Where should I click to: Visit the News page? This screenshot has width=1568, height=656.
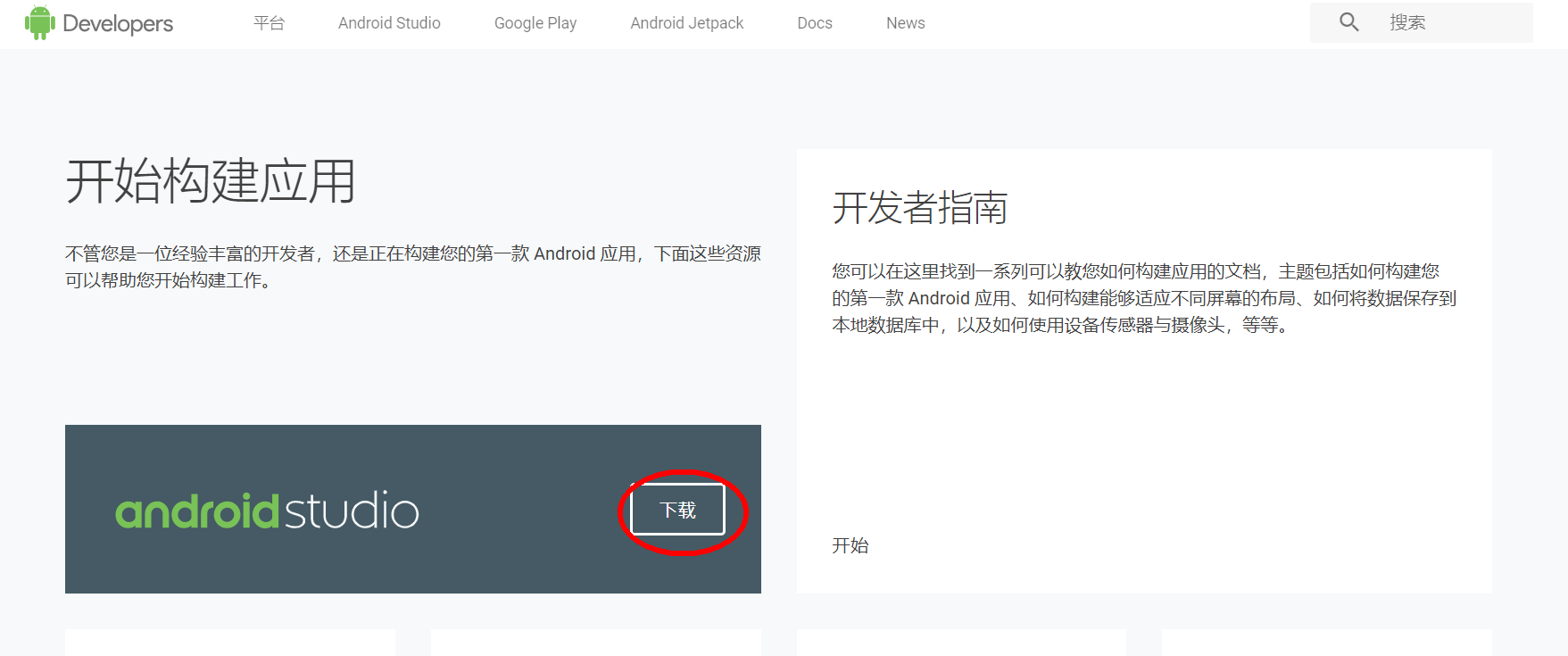pos(906,23)
